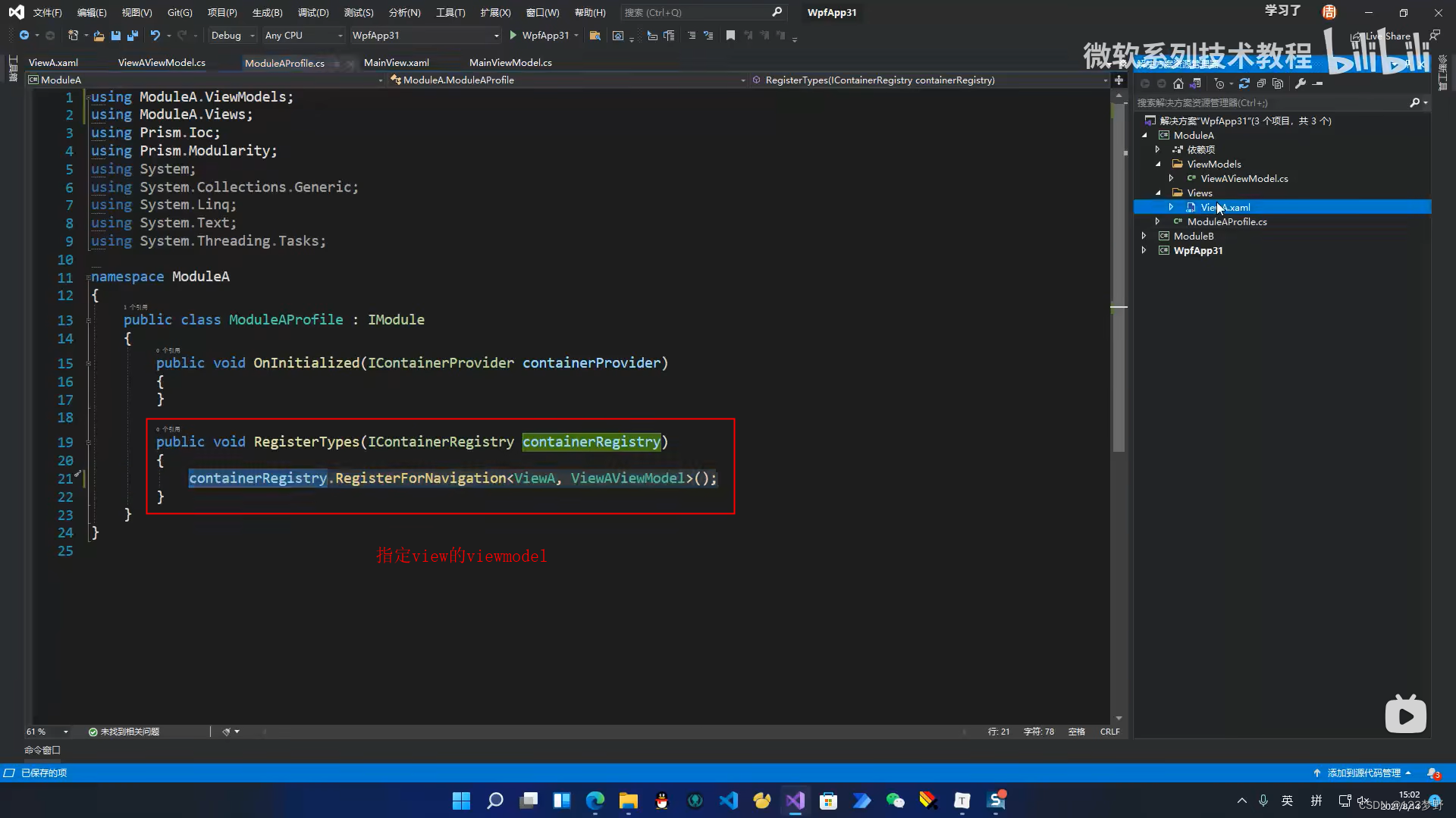Click the New Project toolbar icon
This screenshot has height=818, width=1456.
point(73,36)
